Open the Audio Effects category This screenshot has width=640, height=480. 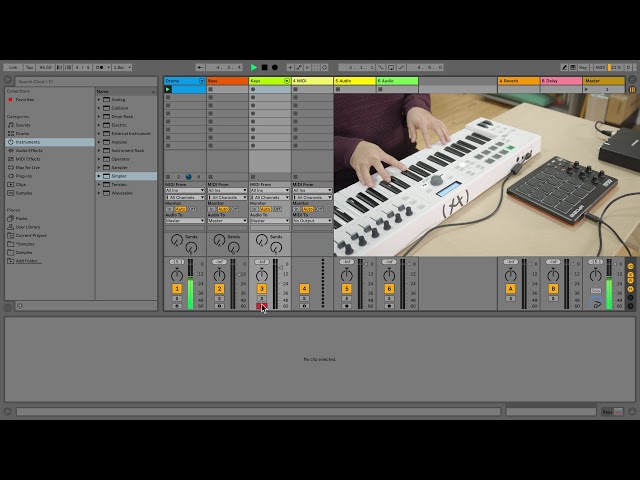coord(29,151)
